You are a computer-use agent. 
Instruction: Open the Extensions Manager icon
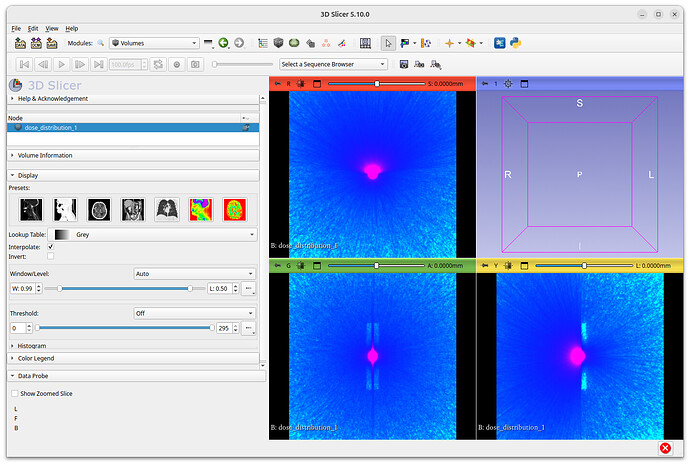pyautogui.click(x=499, y=43)
